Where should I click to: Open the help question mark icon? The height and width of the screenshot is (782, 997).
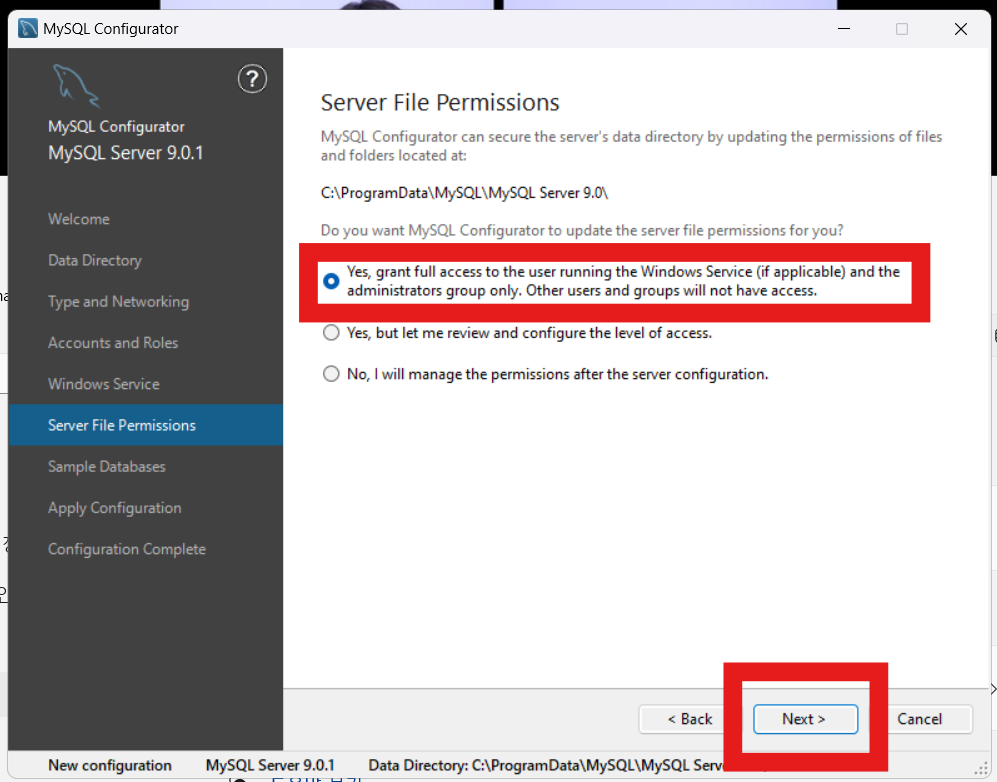[252, 79]
